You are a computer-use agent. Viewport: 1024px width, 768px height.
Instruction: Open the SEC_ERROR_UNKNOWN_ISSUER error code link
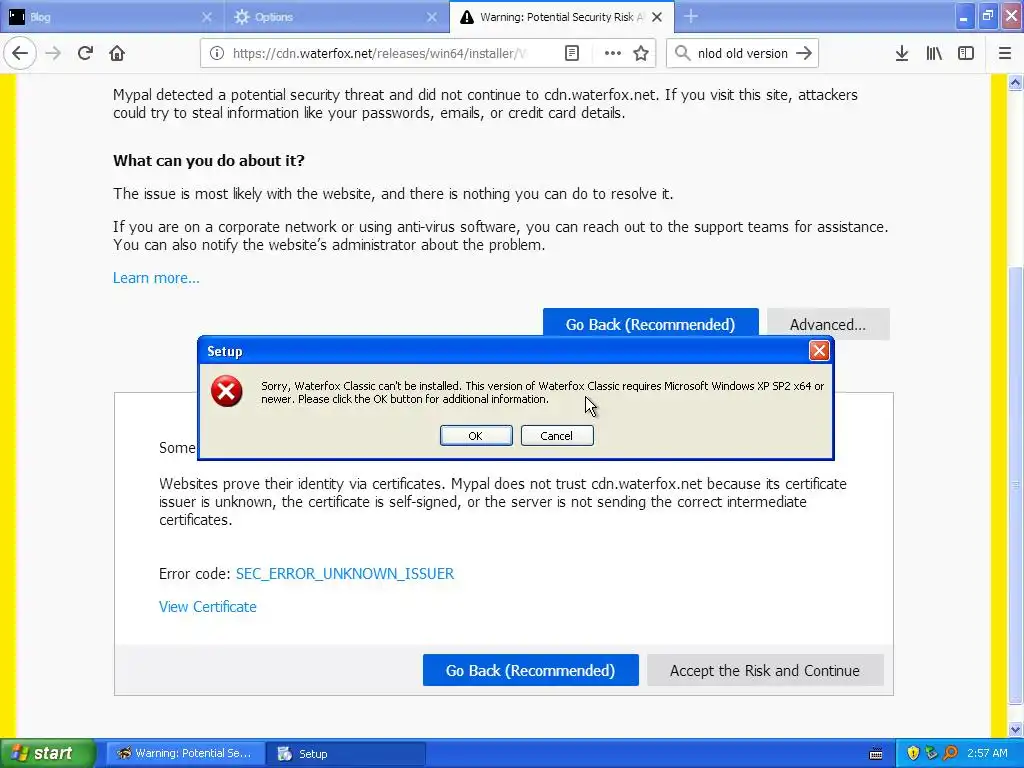345,573
